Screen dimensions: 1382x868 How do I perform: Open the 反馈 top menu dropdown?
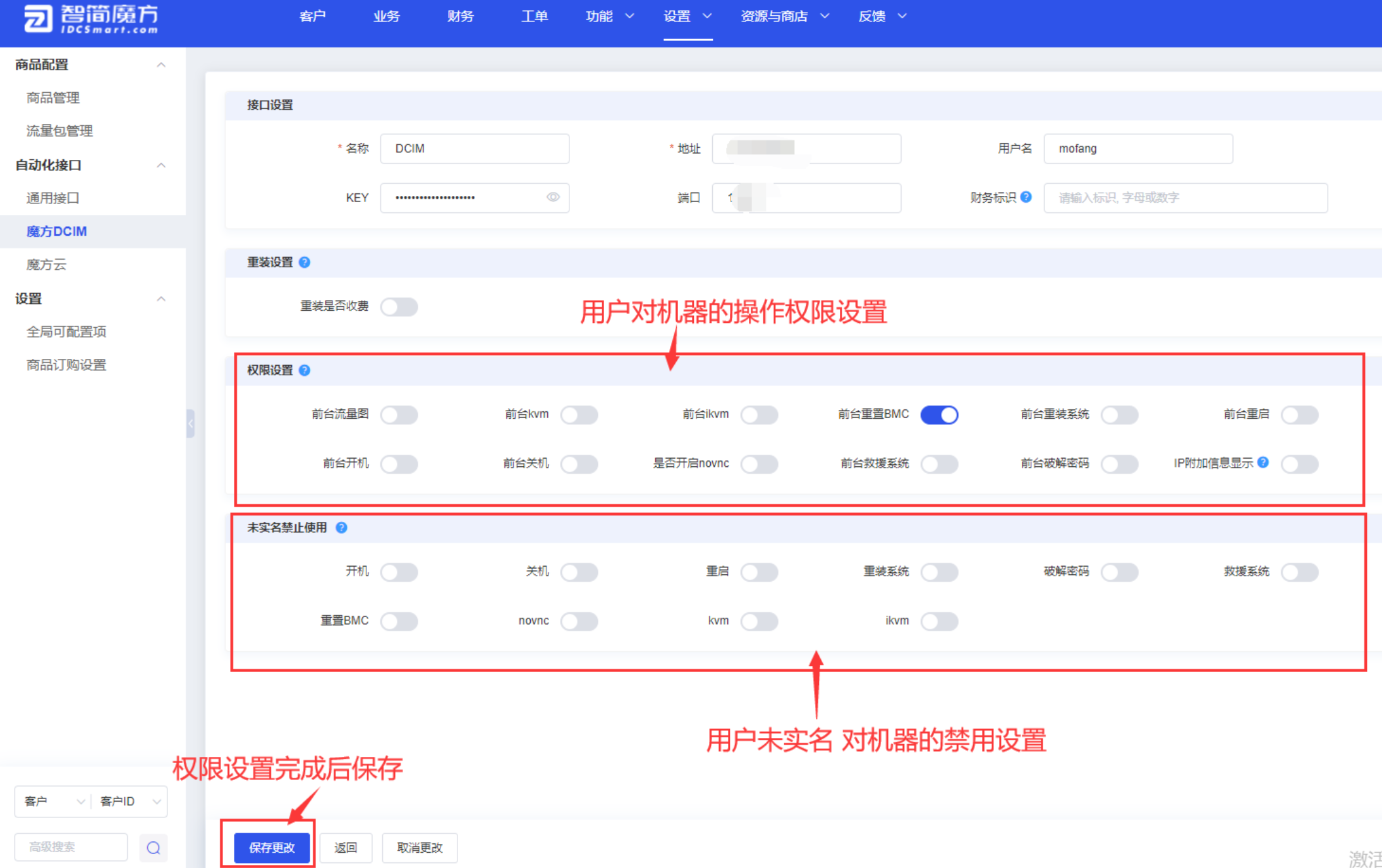coord(882,16)
